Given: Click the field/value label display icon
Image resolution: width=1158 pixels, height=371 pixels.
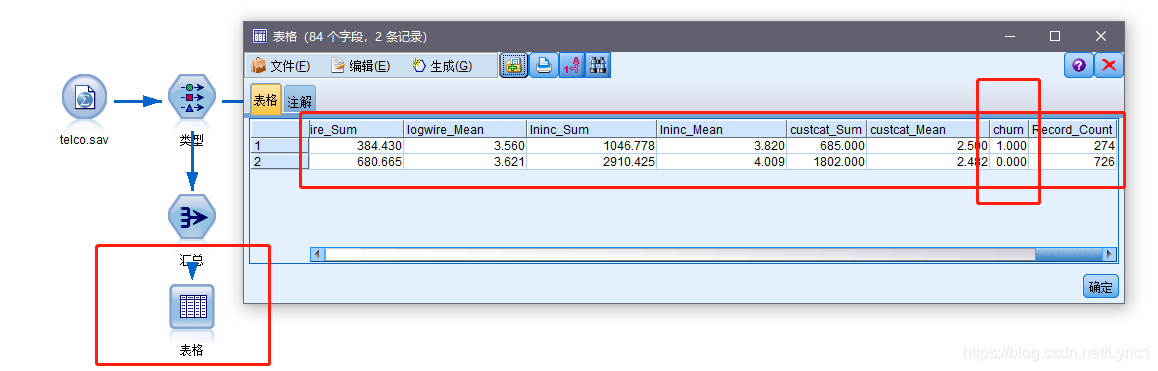Looking at the screenshot, I should [x=571, y=65].
